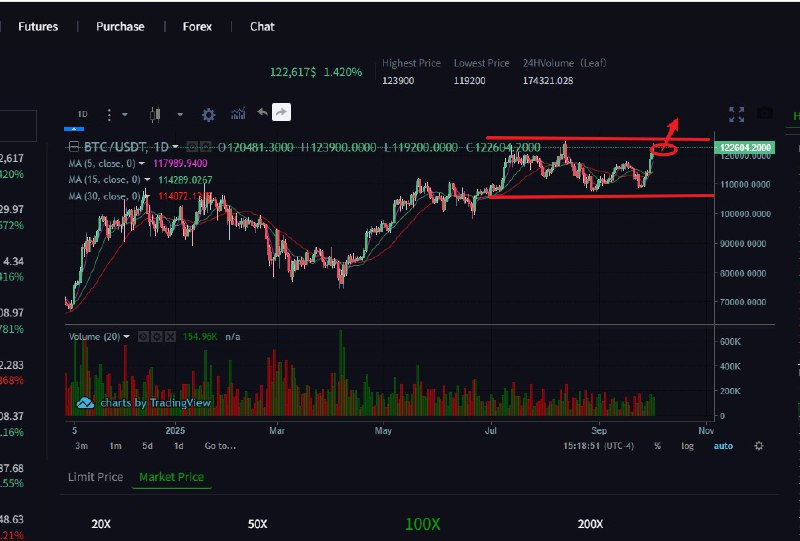This screenshot has width=800, height=541.
Task: Take a chart snapshot with camera icon
Action: coord(765,114)
